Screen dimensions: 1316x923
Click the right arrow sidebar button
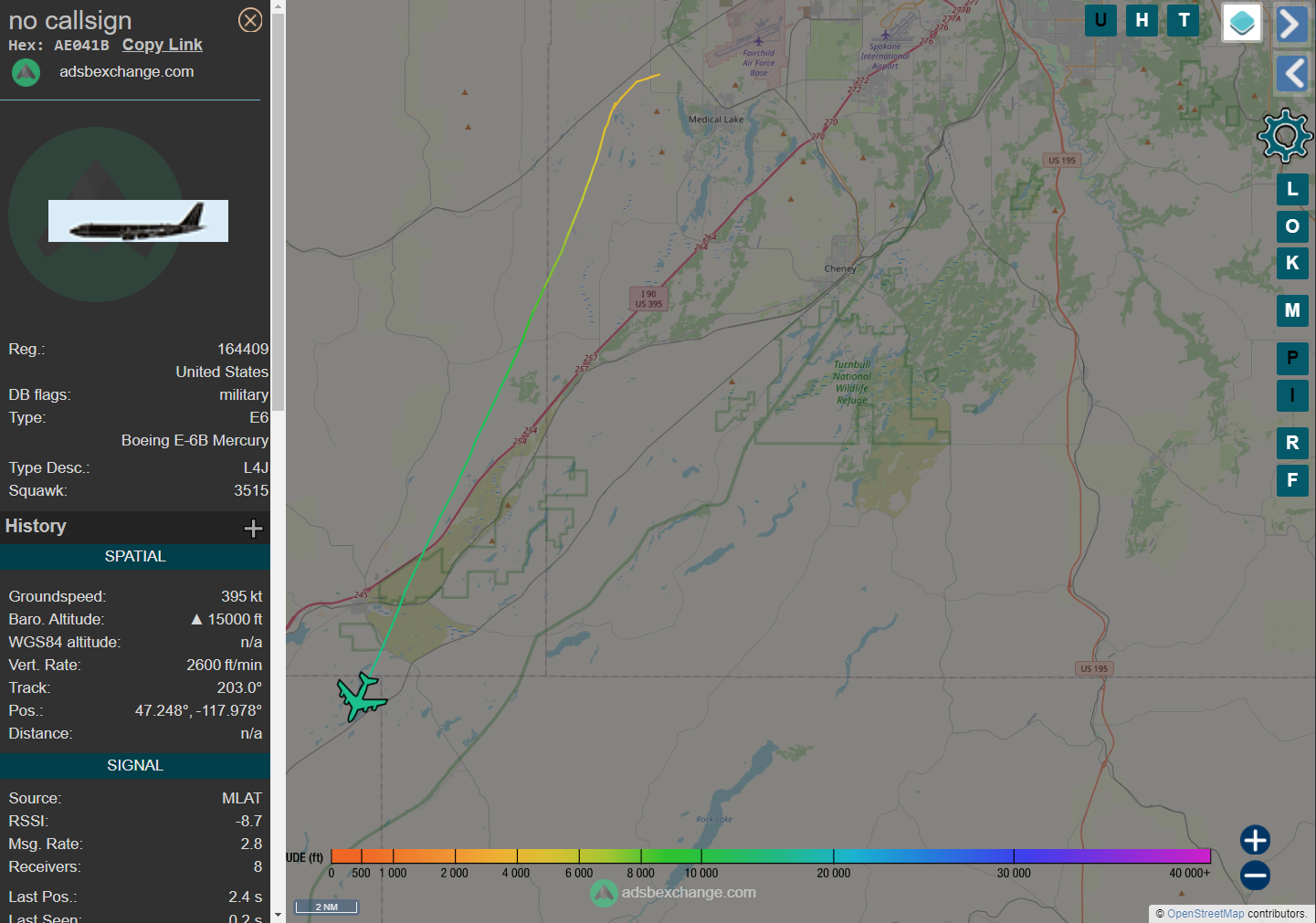click(x=1292, y=24)
